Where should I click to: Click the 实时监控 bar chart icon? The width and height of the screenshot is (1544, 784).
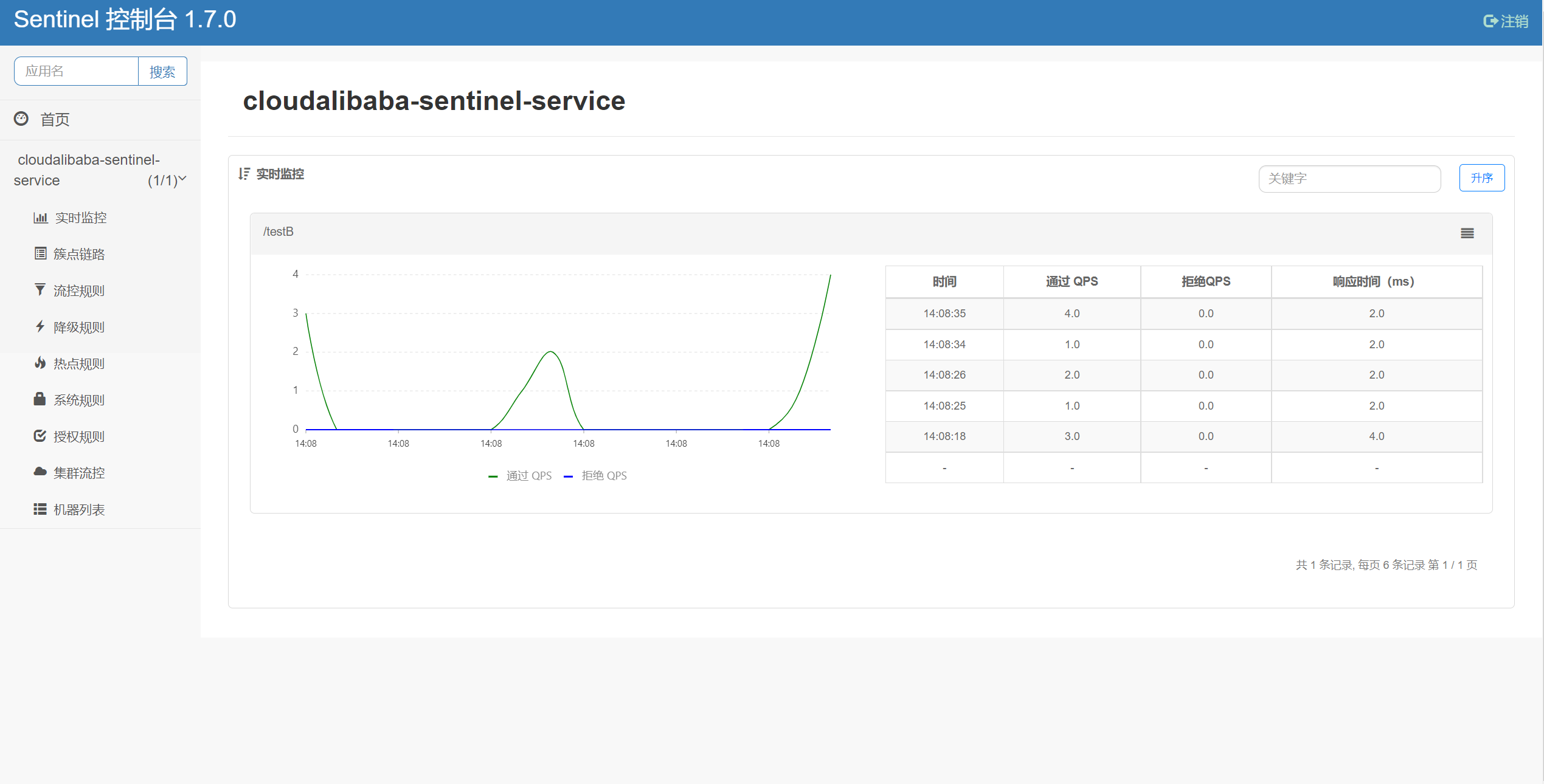[40, 217]
